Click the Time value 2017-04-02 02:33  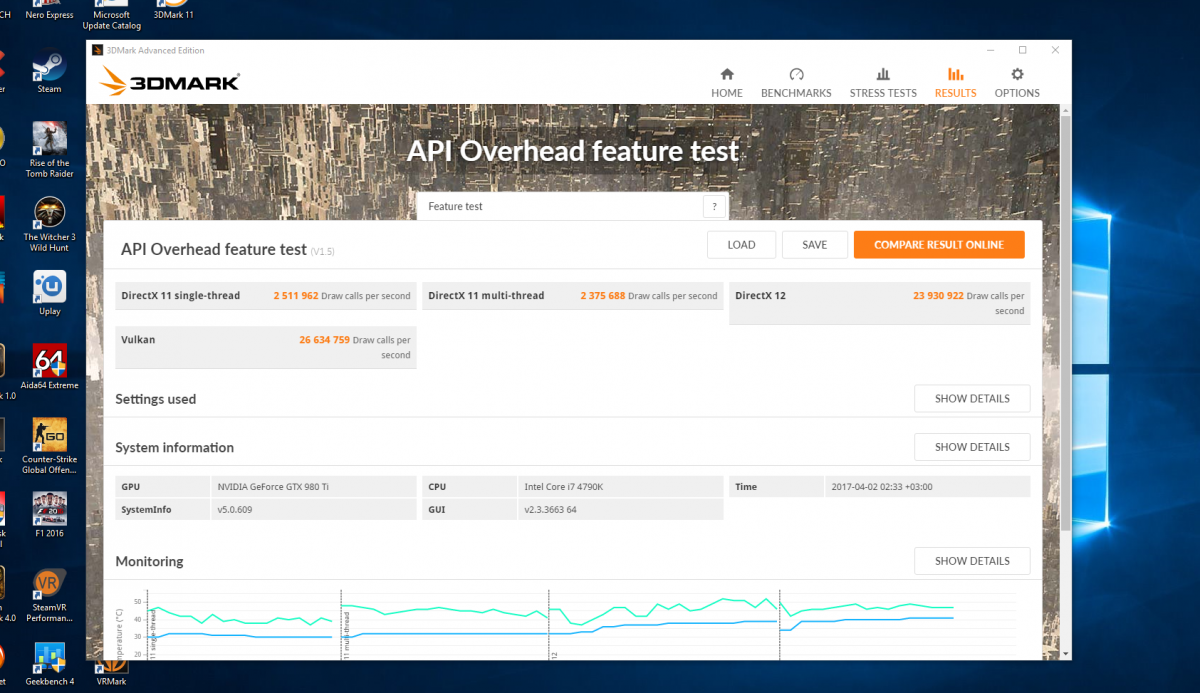pos(882,487)
